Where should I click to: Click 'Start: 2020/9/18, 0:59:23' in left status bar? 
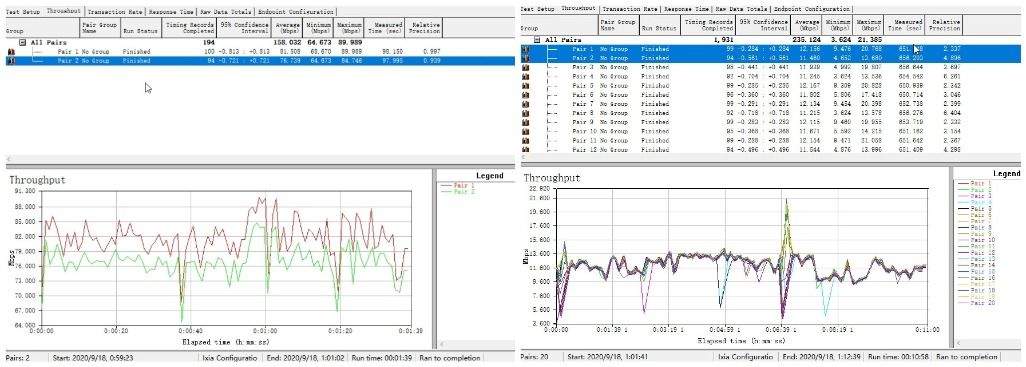pyautogui.click(x=94, y=358)
